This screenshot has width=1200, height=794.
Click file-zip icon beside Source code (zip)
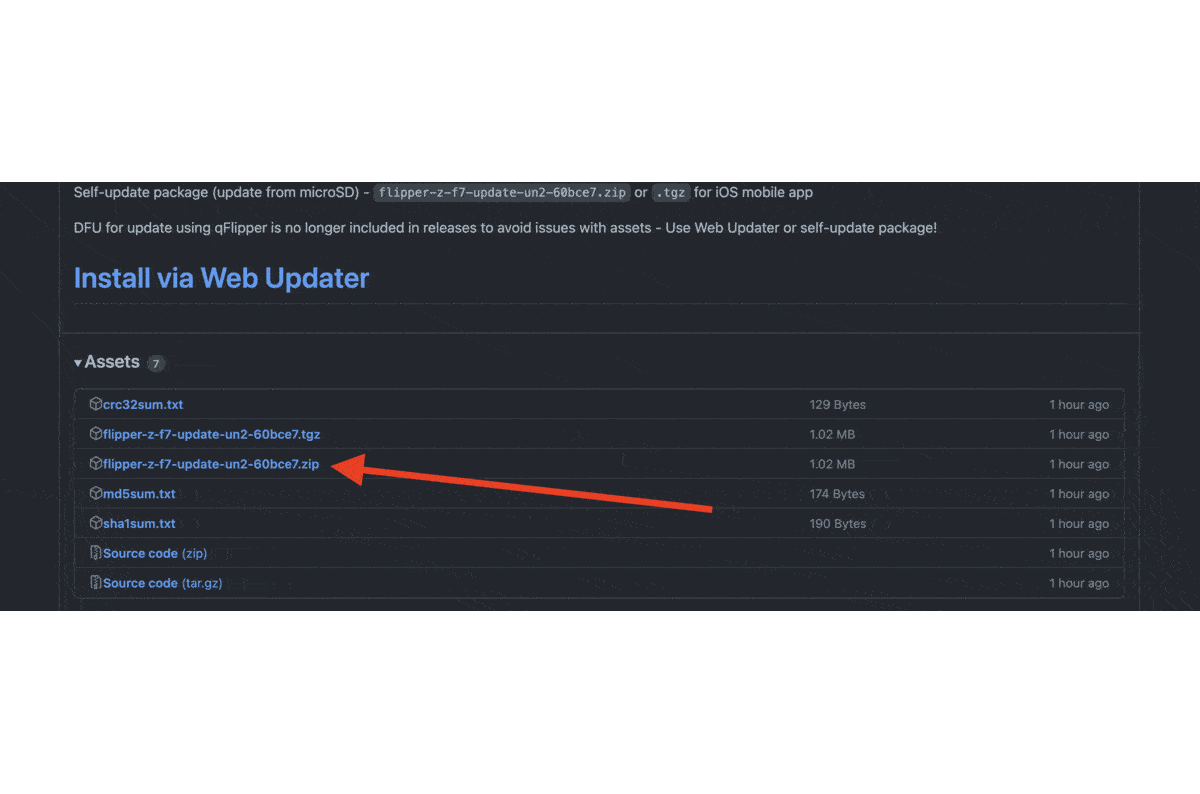(96, 553)
